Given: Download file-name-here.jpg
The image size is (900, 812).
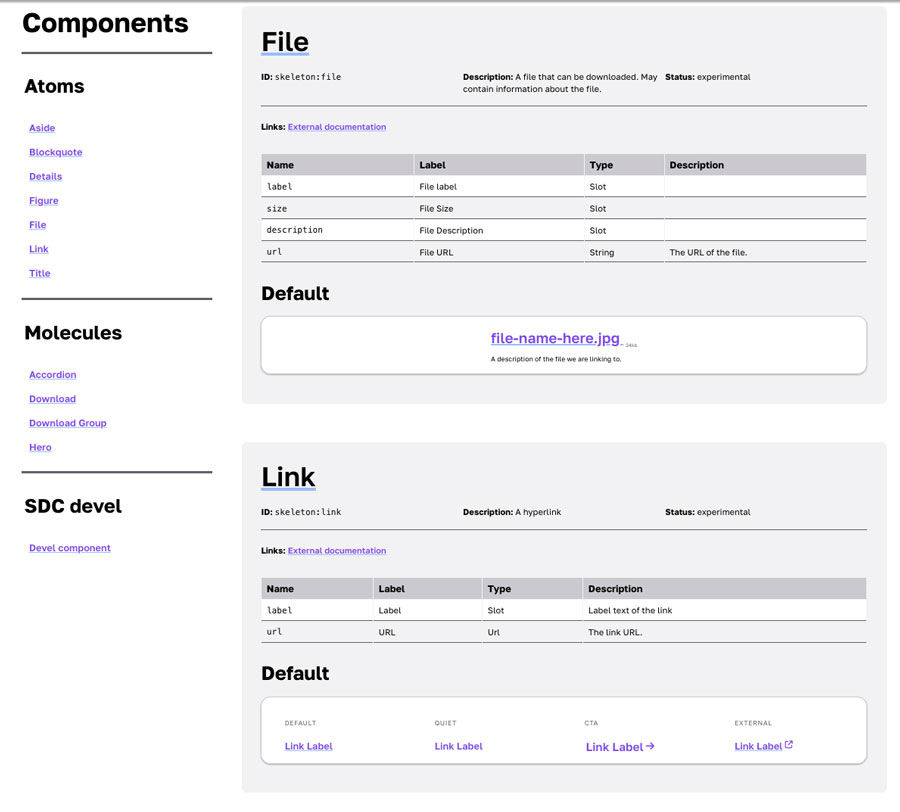Looking at the screenshot, I should click(x=555, y=339).
